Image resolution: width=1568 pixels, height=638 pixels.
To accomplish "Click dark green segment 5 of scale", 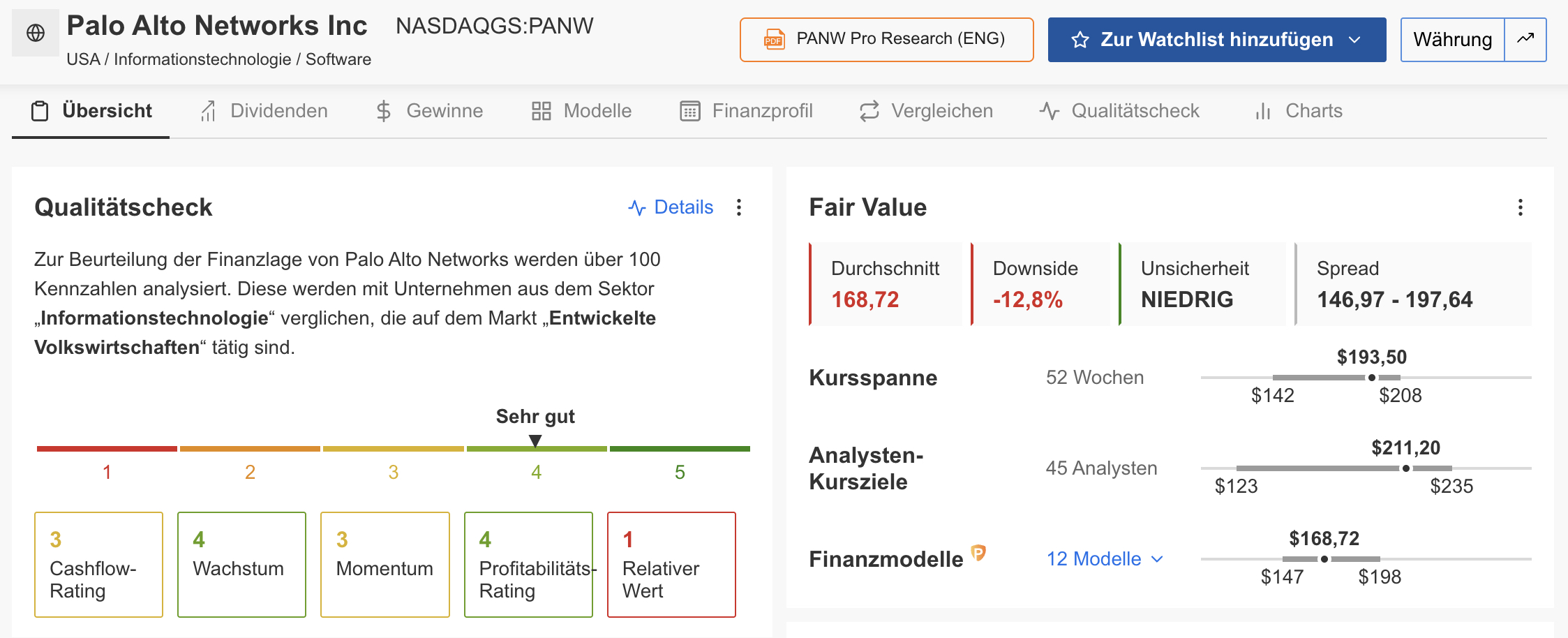I will [680, 449].
